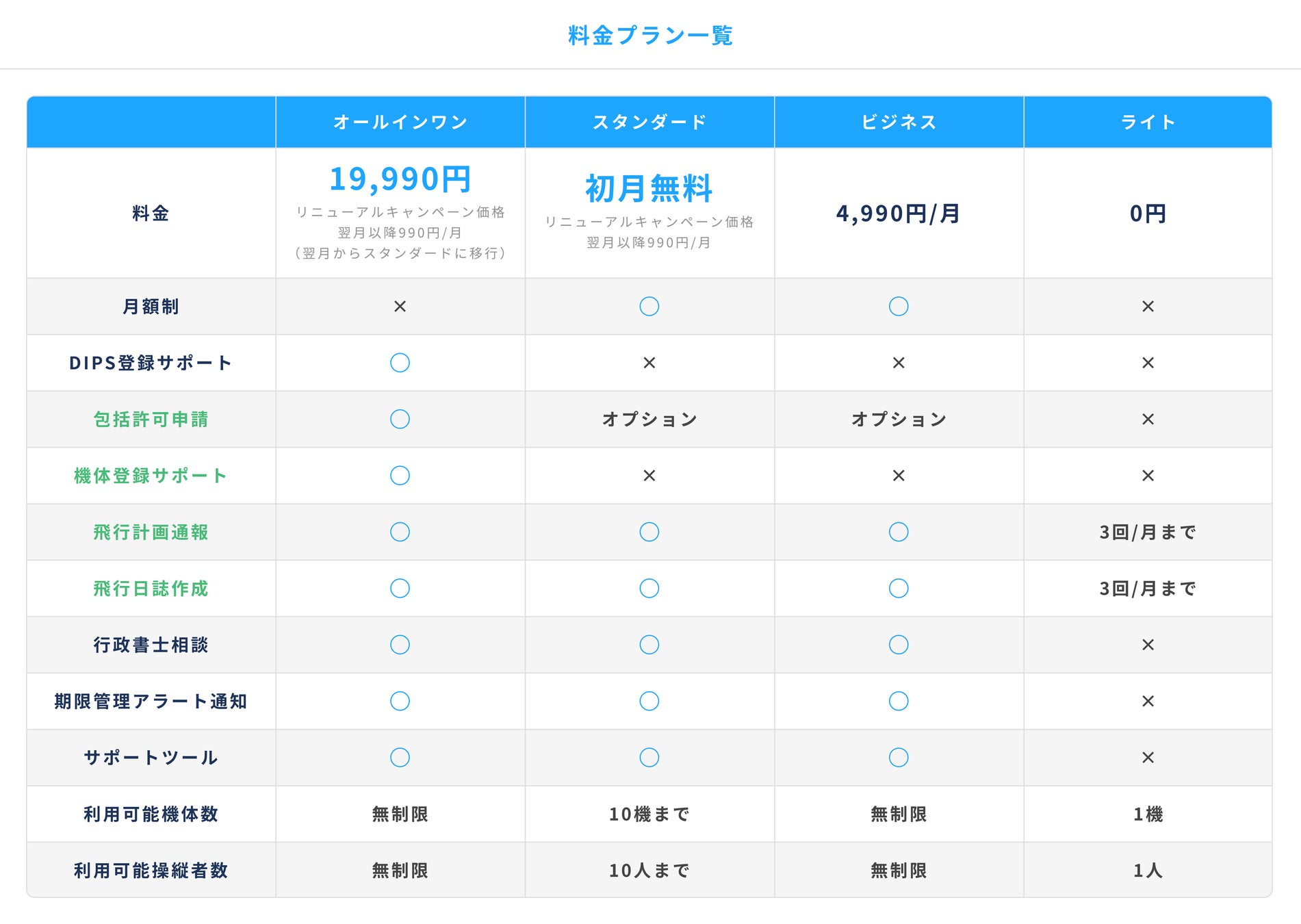Click the circle for スタンダード 月額制

649,307
